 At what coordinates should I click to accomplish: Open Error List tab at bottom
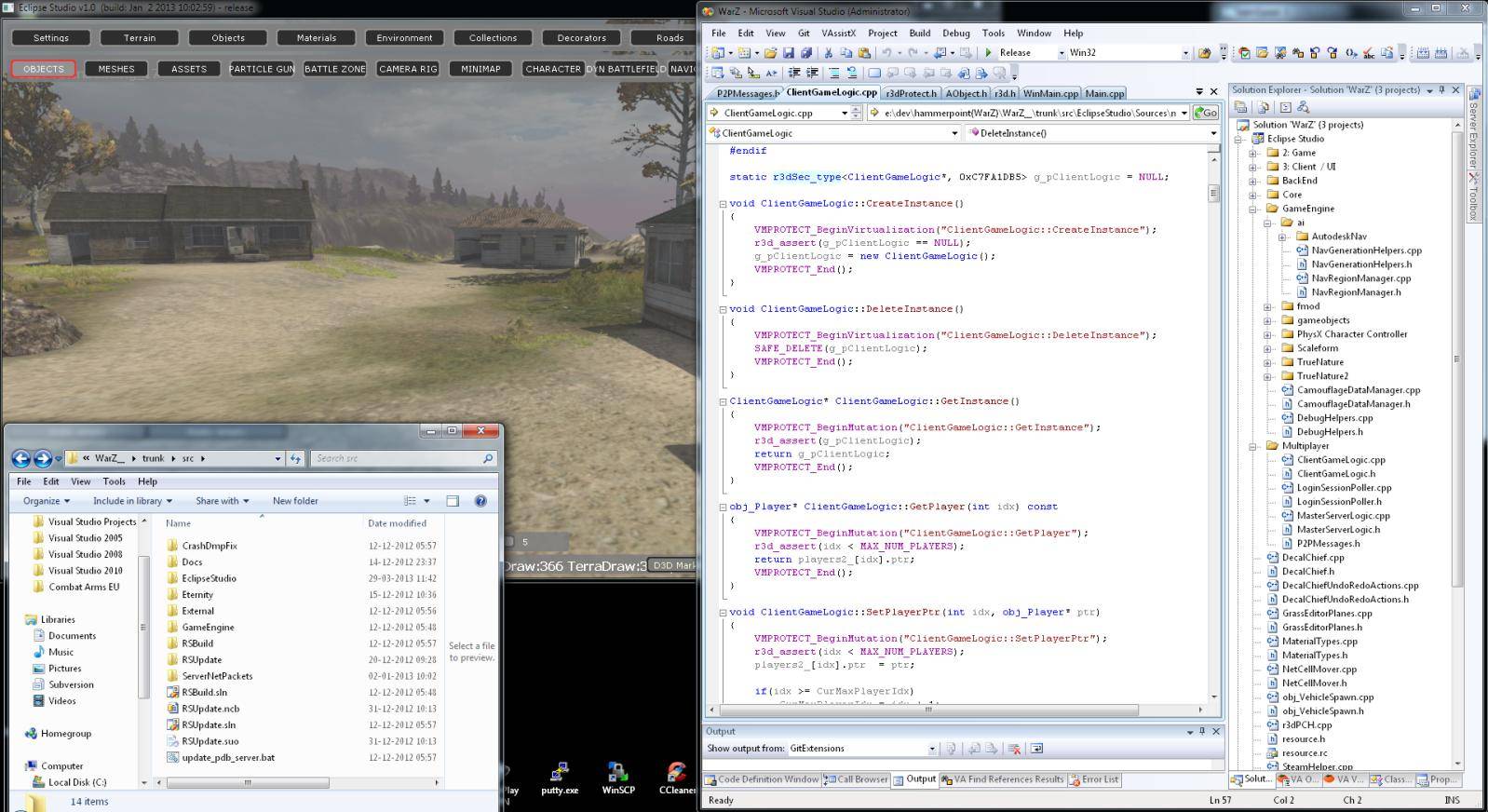point(1094,779)
